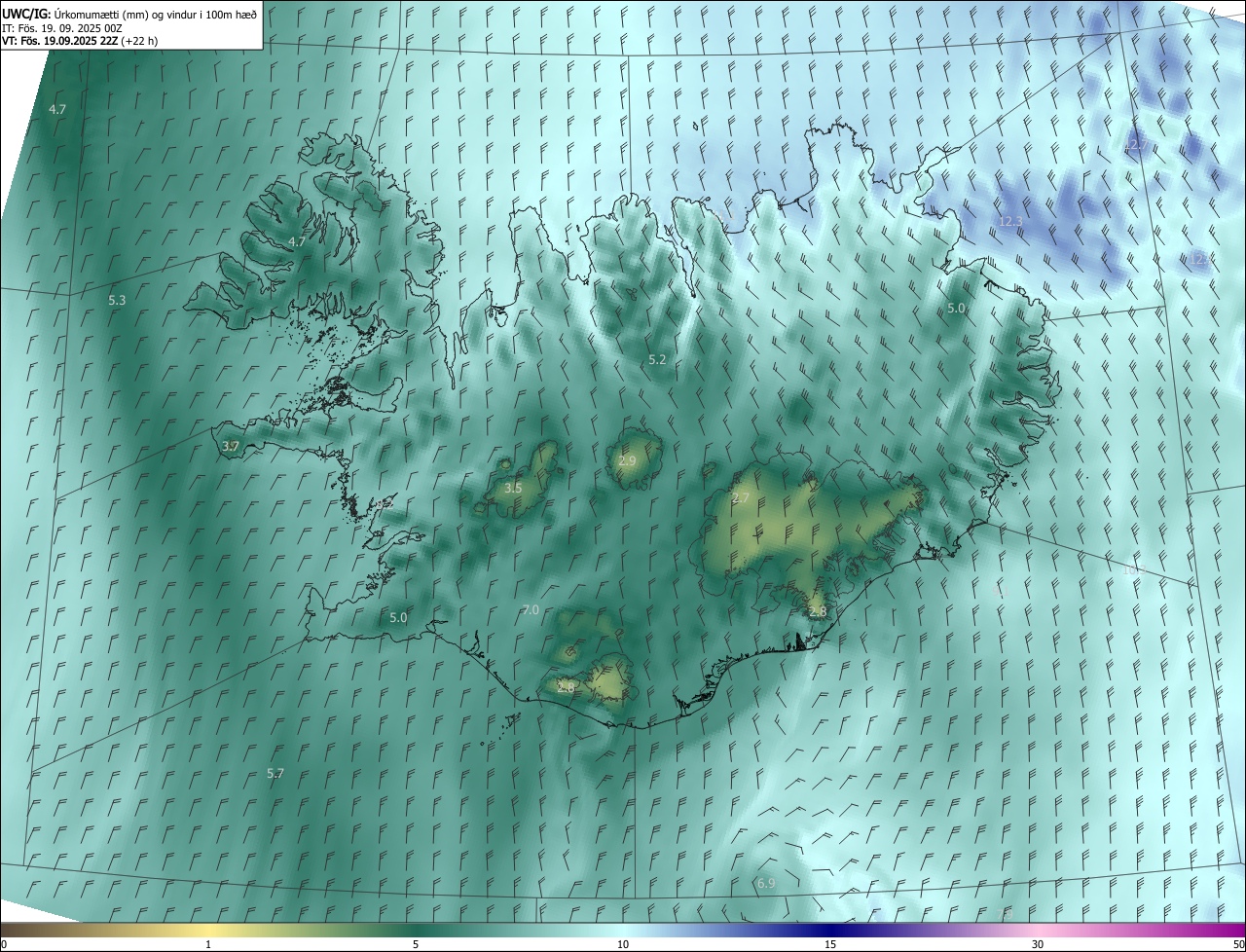
Task: Click the IT: Fös. 19. 09. 2025 00Z line
Action: pos(62,28)
